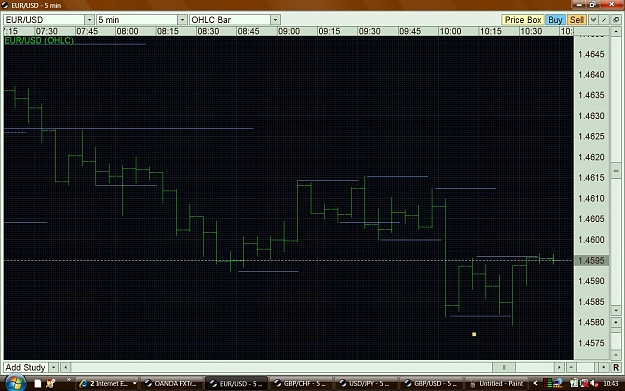
Task: Click the down-chevron icon beside Sell
Action: click(593, 20)
